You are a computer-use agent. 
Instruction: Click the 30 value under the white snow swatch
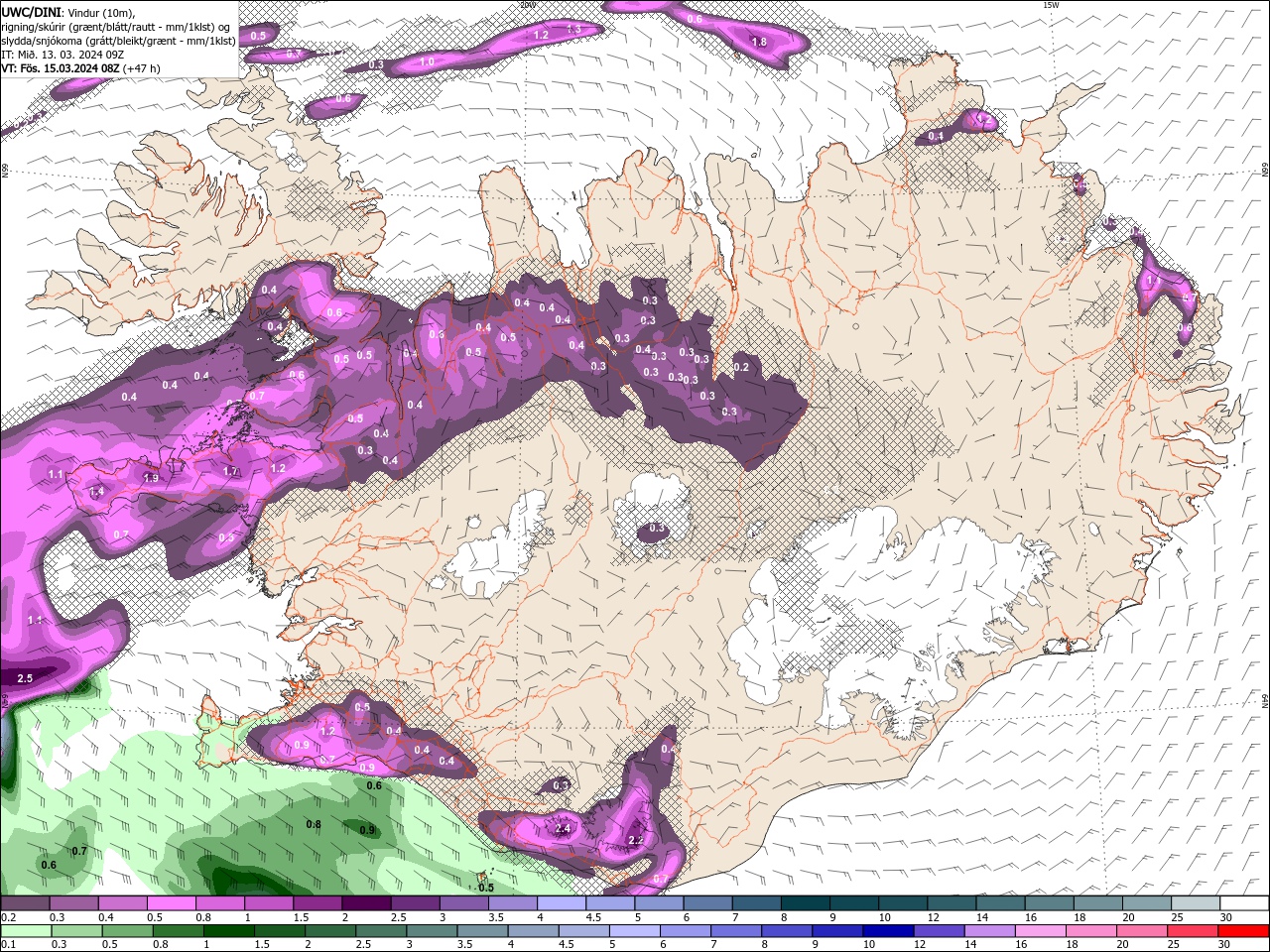[1226, 917]
